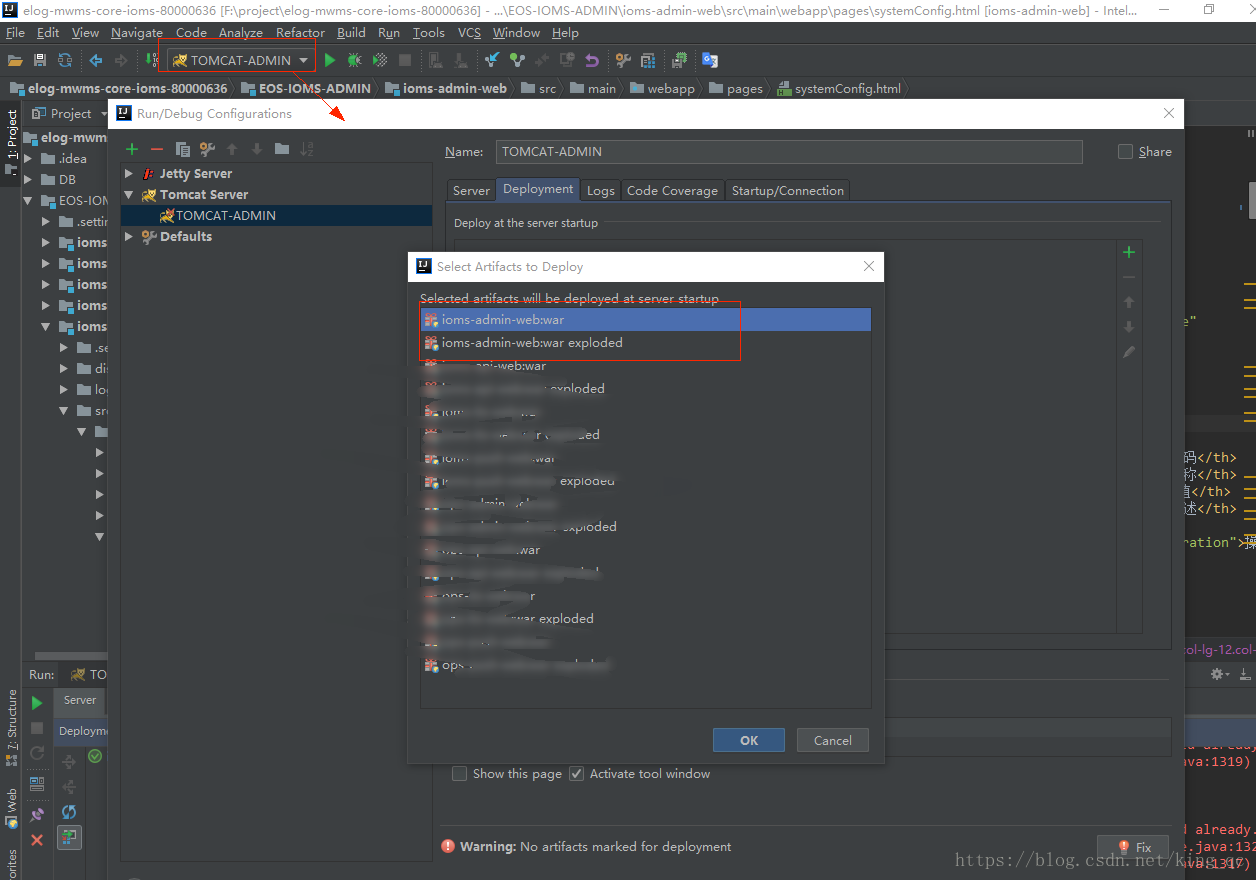
Task: Open the Analyze menu
Action: click(x=241, y=32)
